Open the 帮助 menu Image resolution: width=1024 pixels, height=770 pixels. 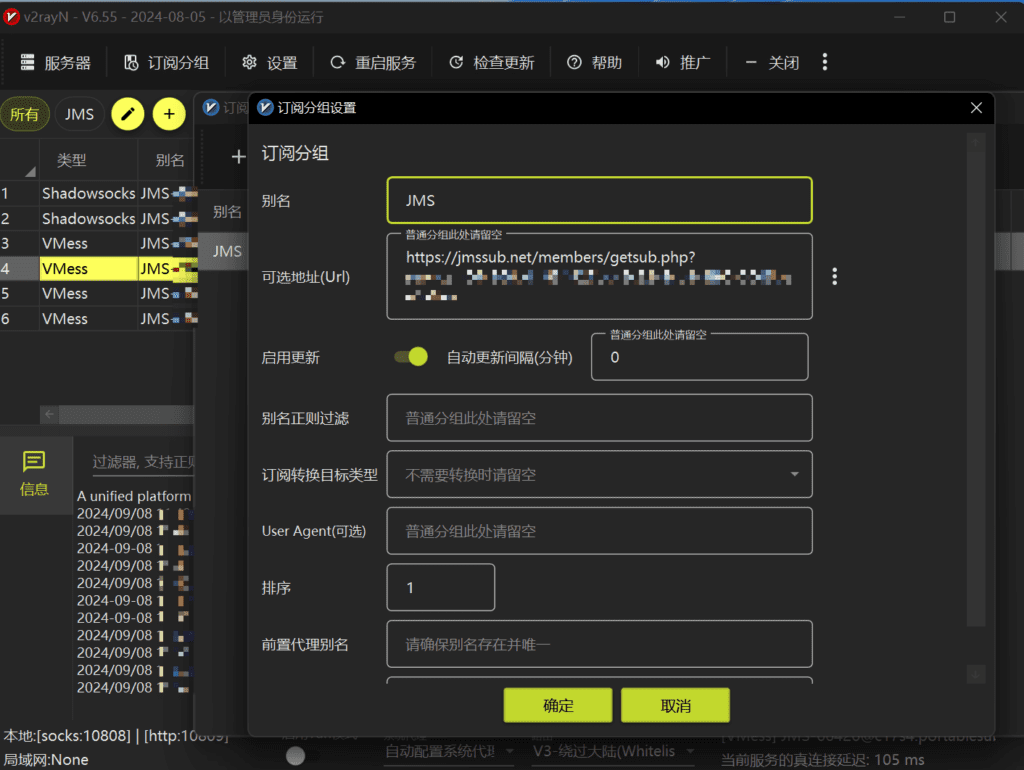(594, 63)
